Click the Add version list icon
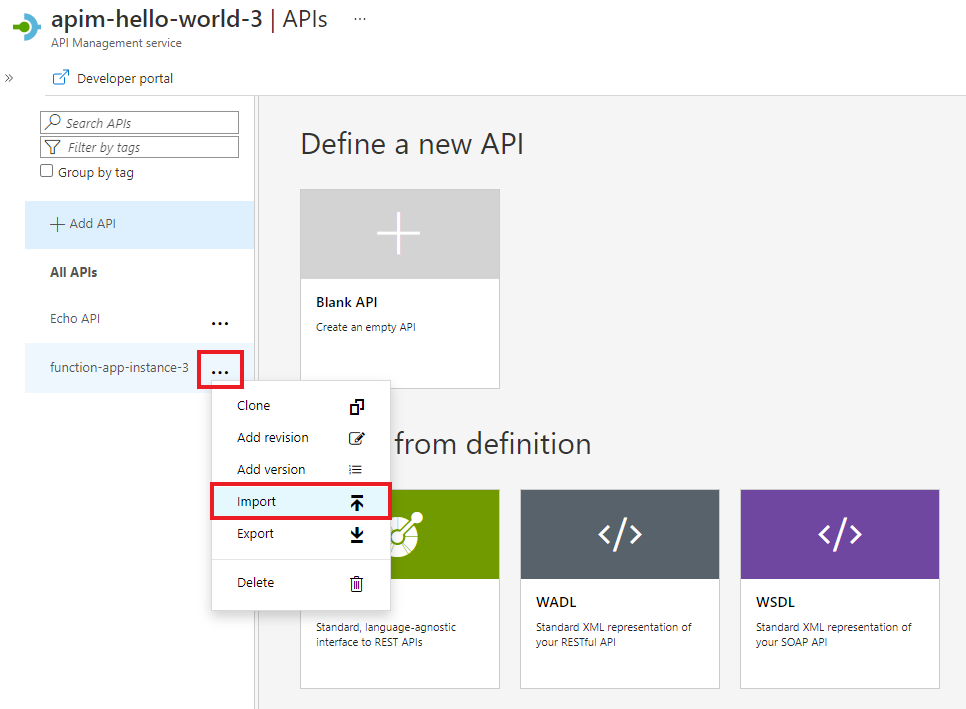Image resolution: width=966 pixels, height=709 pixels. (x=356, y=469)
